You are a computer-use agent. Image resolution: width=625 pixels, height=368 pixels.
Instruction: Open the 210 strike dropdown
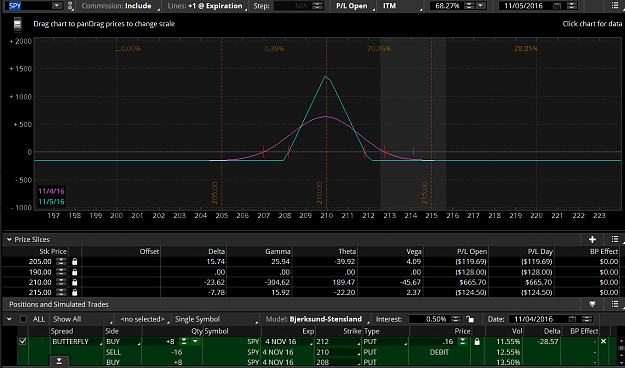(338, 352)
